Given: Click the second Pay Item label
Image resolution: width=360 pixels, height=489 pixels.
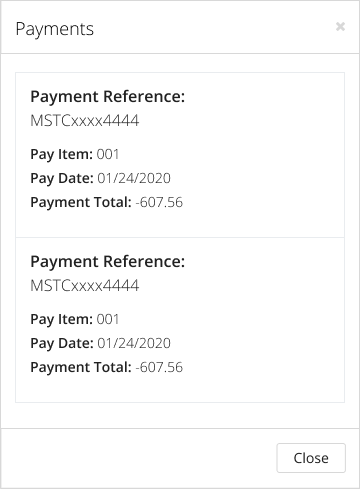Looking at the screenshot, I should tap(62, 319).
